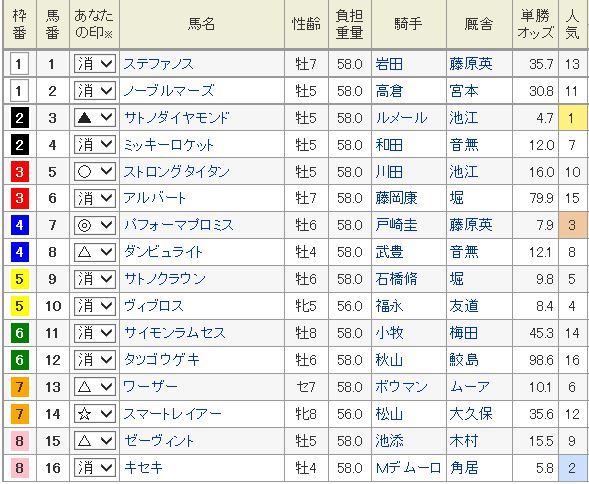The image size is (589, 484).
Task: Open stable link ムーア
Action: [x=470, y=387]
